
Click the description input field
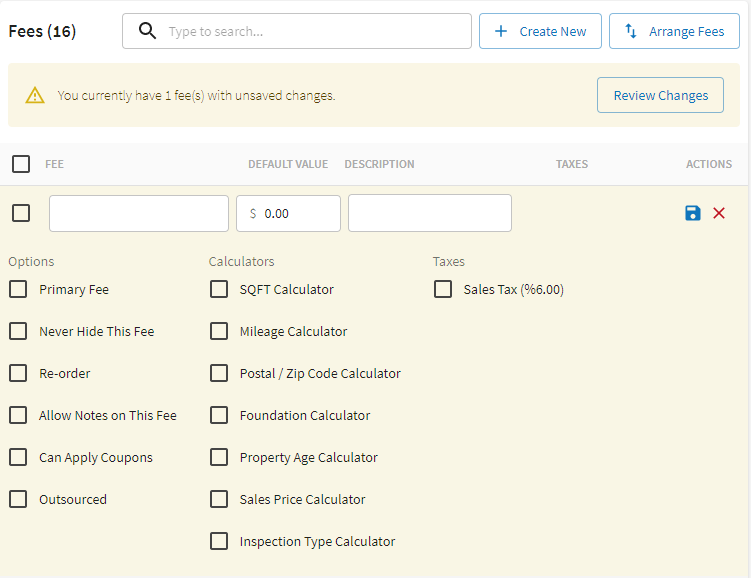pos(430,213)
